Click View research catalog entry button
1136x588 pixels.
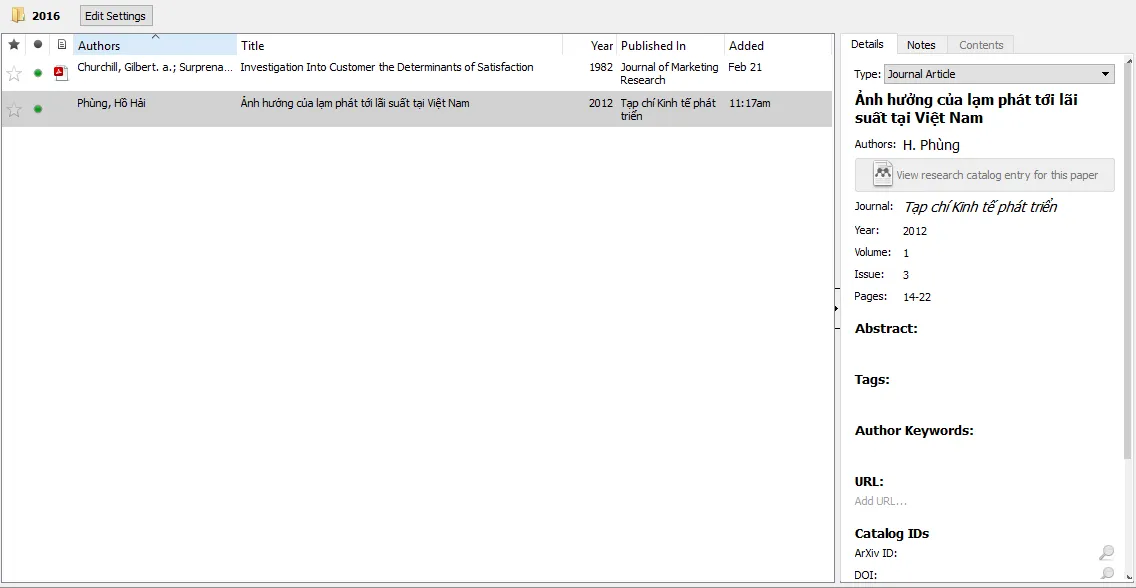985,175
